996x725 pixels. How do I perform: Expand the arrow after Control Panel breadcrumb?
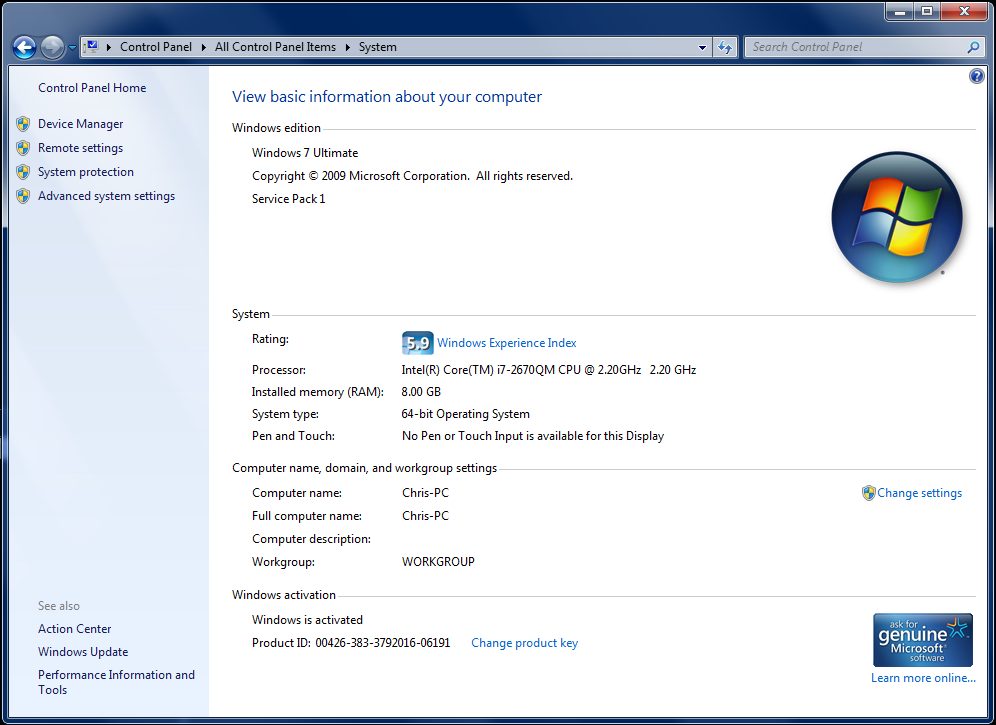coord(203,47)
